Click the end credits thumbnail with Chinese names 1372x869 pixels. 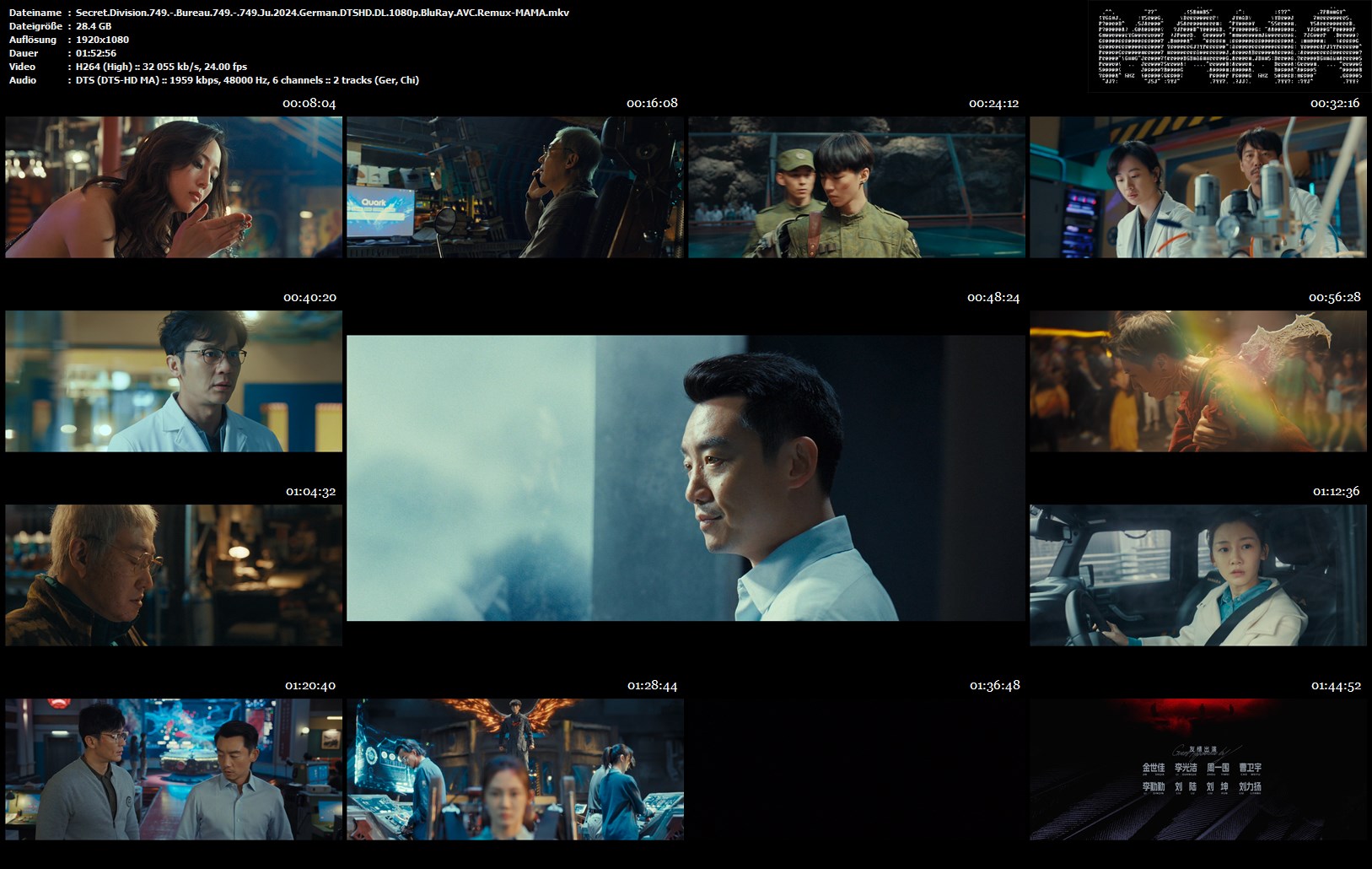click(1197, 769)
